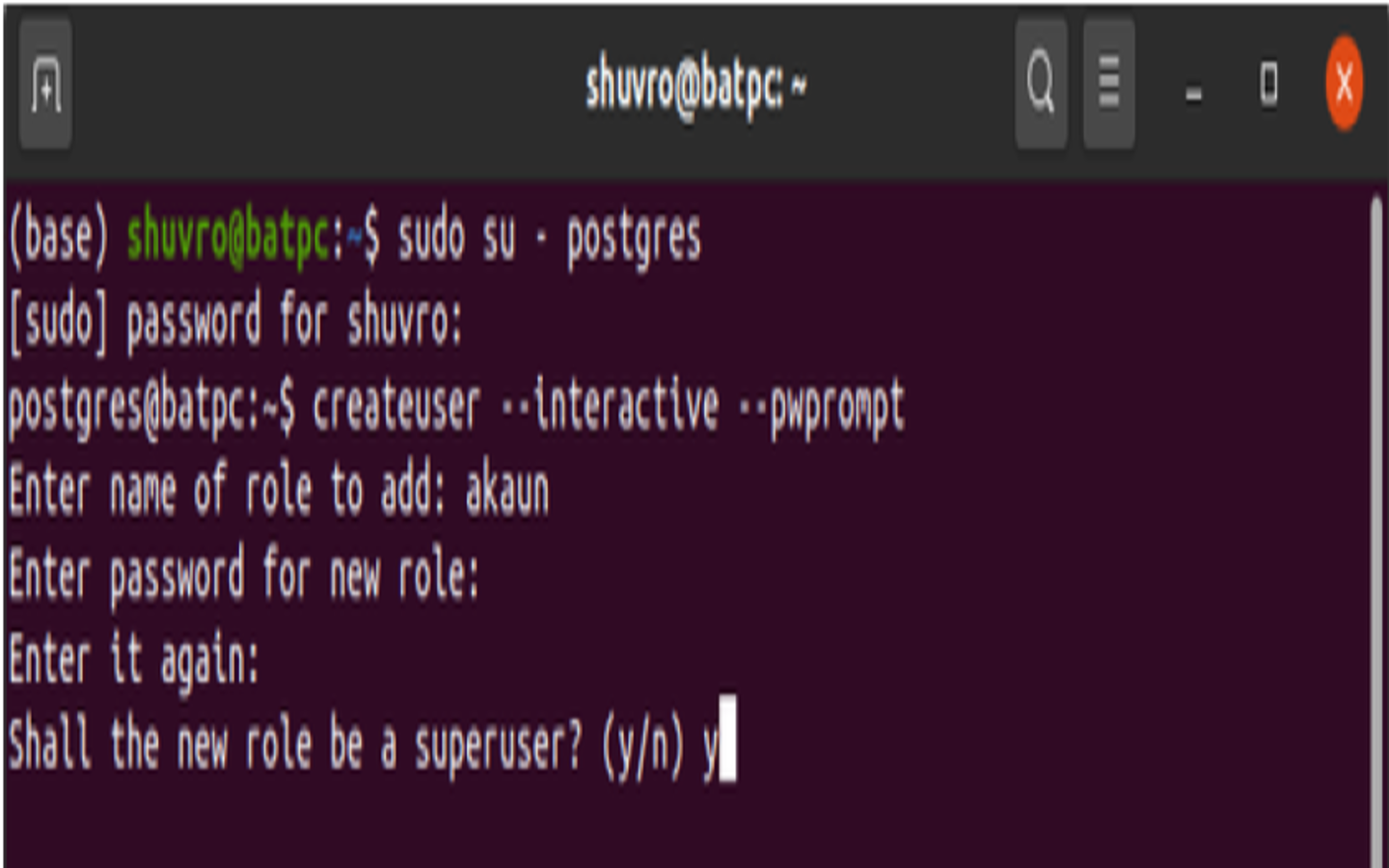Click the "[sudo] password for shuvro:" line

(x=236, y=322)
